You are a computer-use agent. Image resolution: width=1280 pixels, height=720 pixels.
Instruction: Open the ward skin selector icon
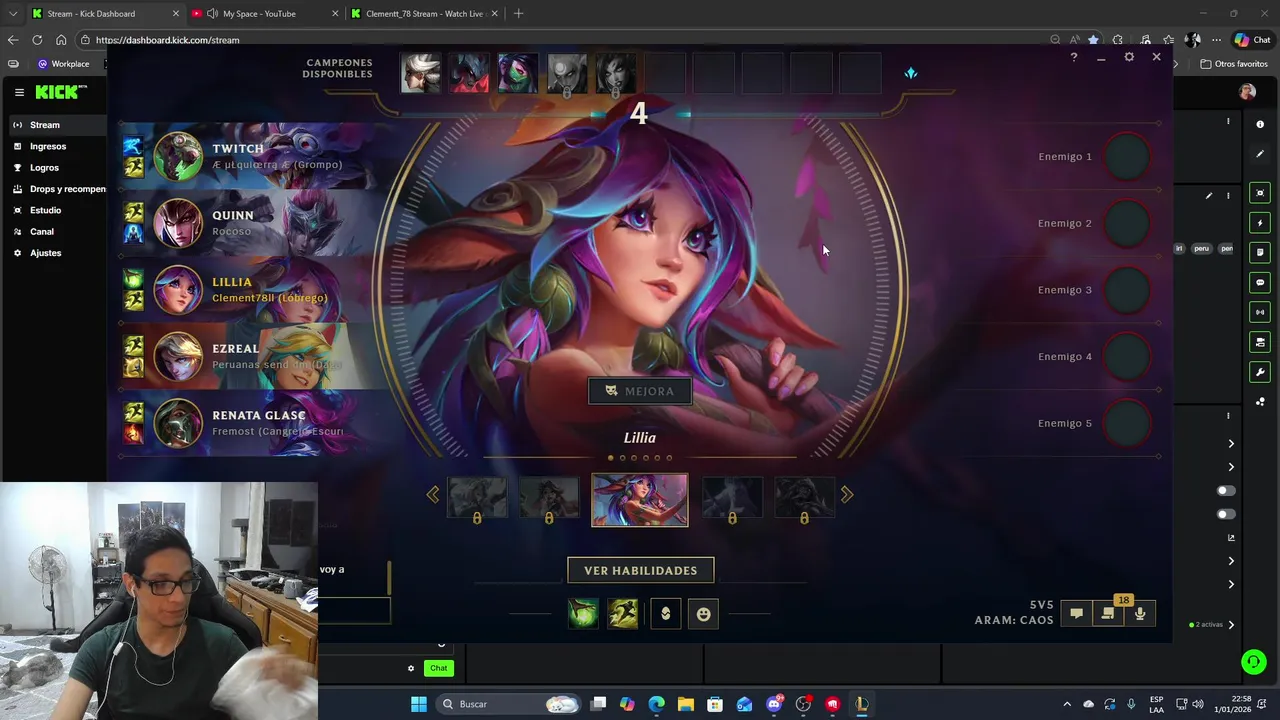coord(666,614)
